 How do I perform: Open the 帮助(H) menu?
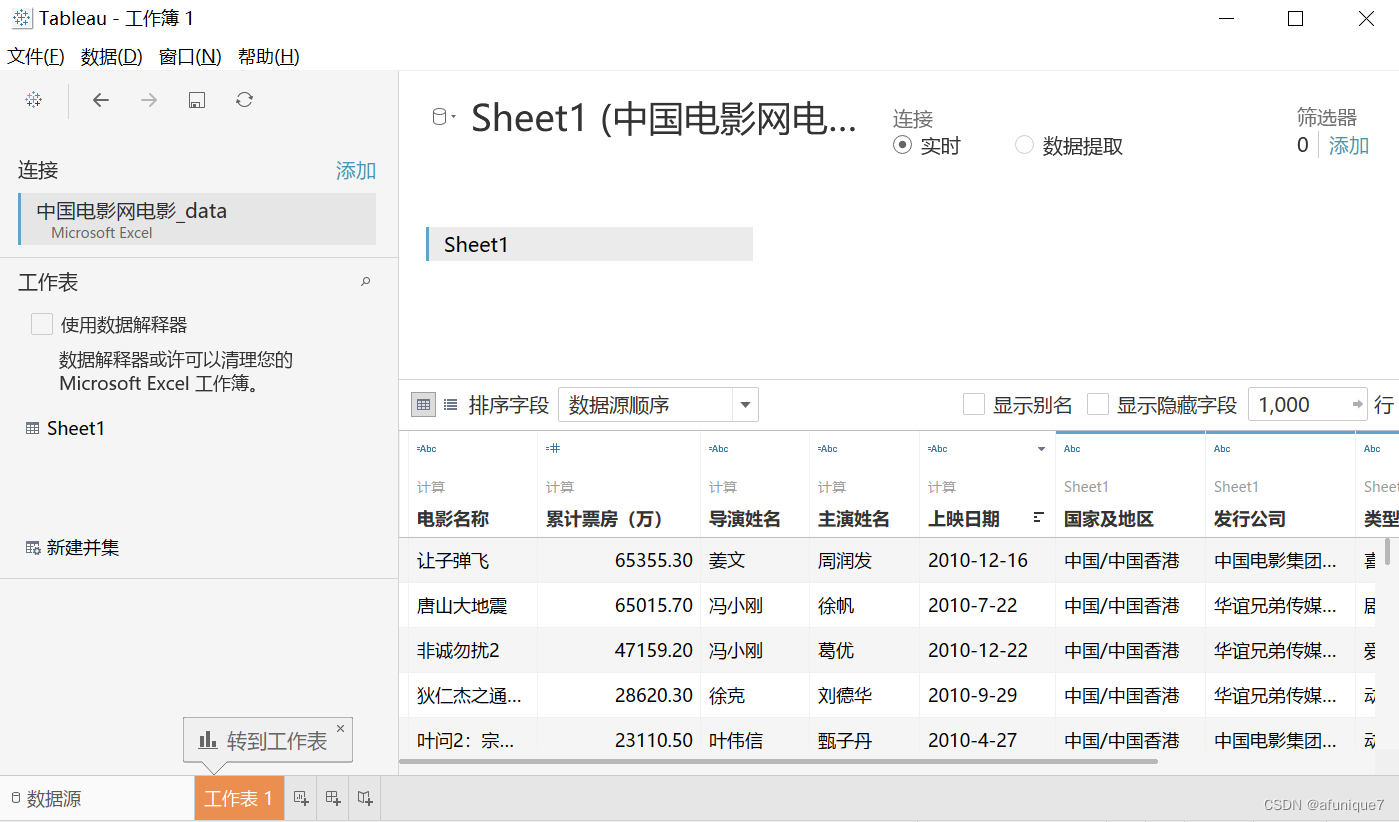(x=269, y=57)
